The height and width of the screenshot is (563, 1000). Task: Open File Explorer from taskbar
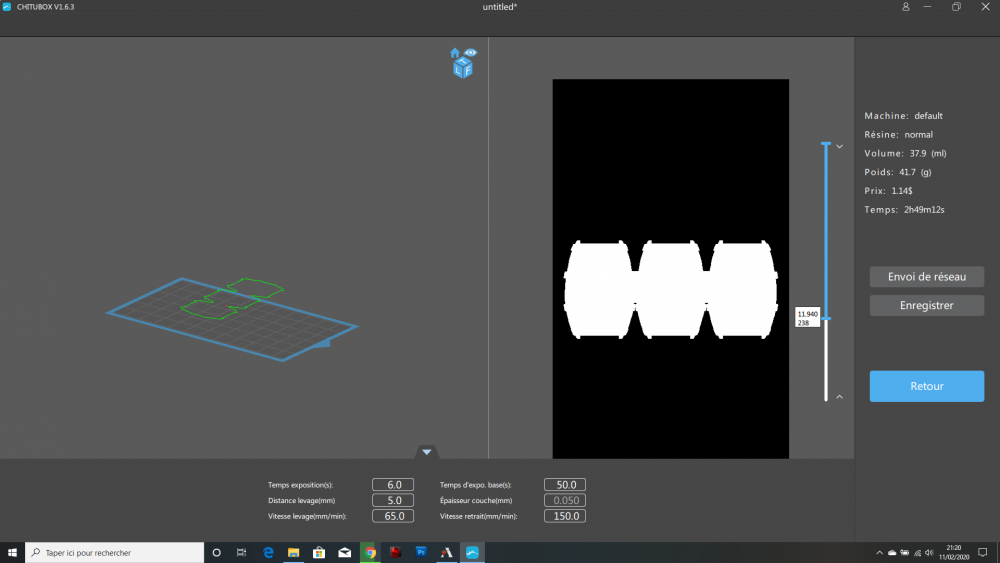coord(293,553)
